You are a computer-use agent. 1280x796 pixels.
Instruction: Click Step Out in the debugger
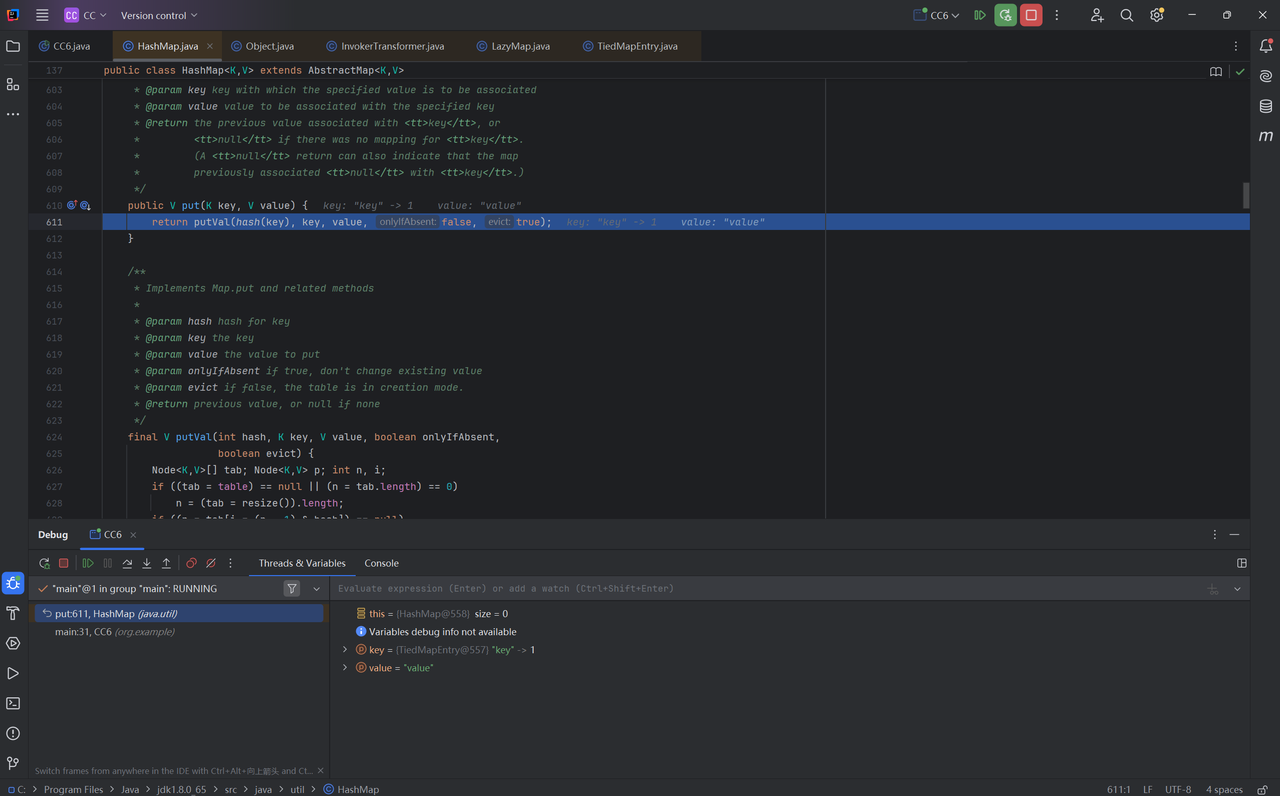(167, 563)
